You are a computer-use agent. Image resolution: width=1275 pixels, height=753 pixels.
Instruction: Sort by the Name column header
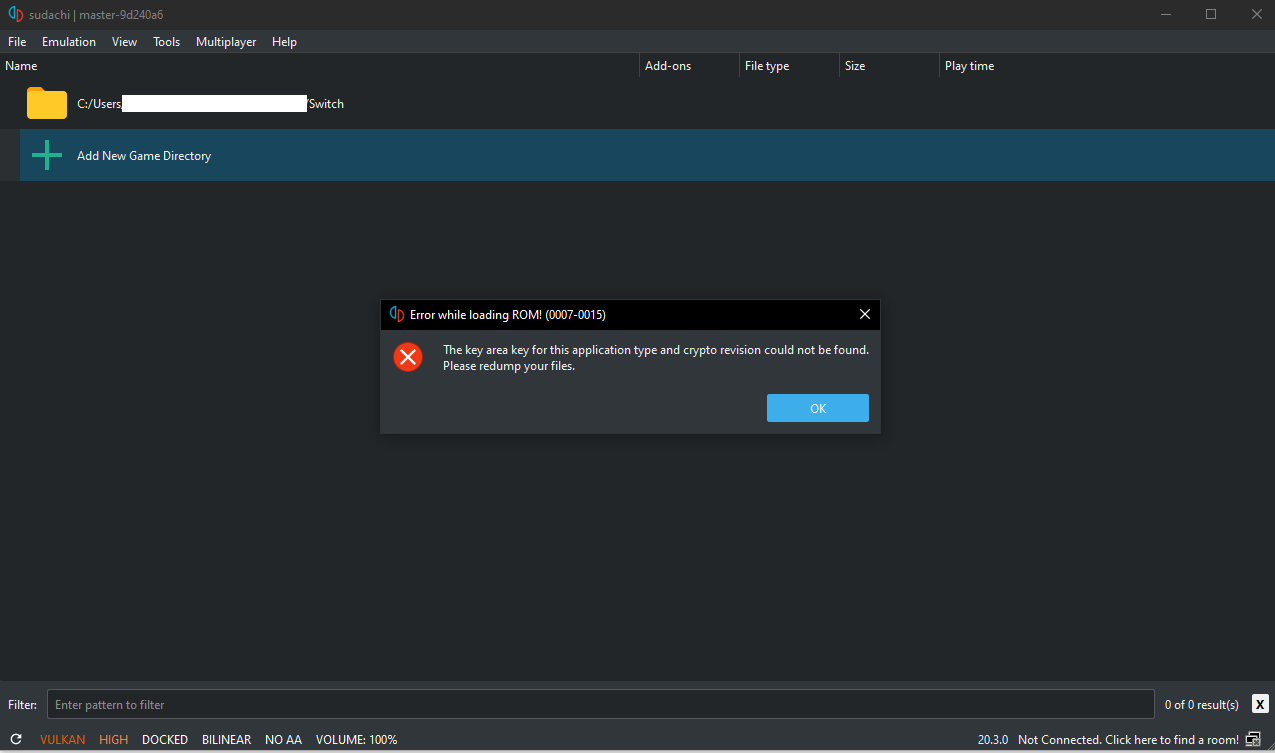[320, 66]
